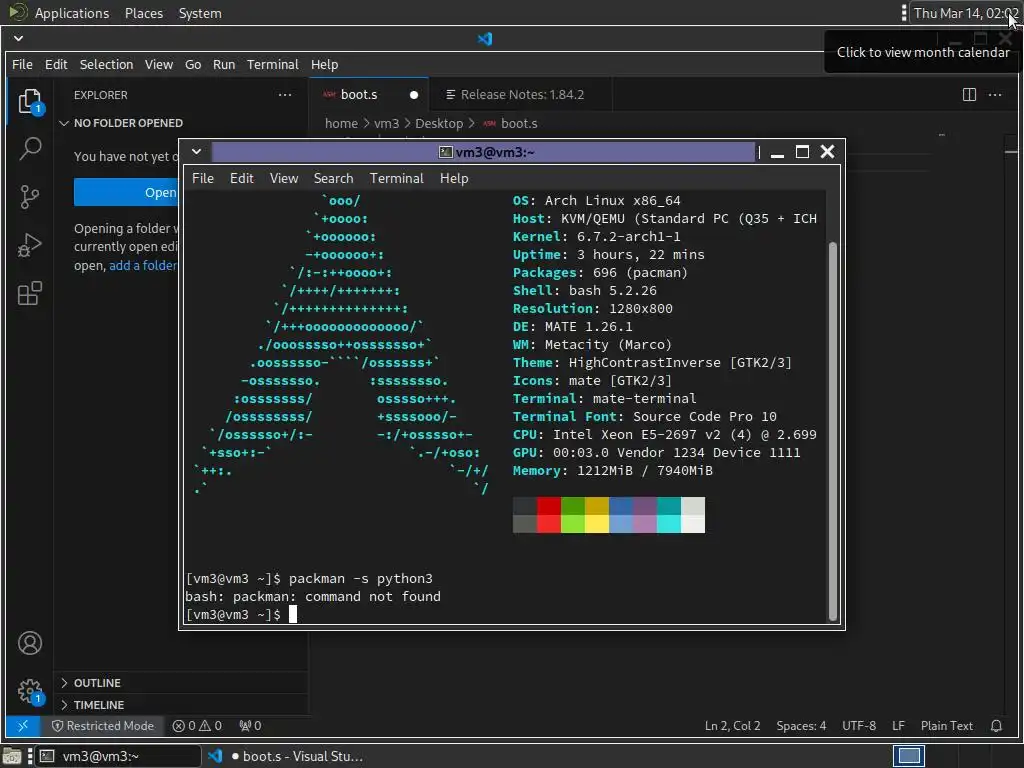
Task: Open Run and Debug view icon
Action: 30,245
